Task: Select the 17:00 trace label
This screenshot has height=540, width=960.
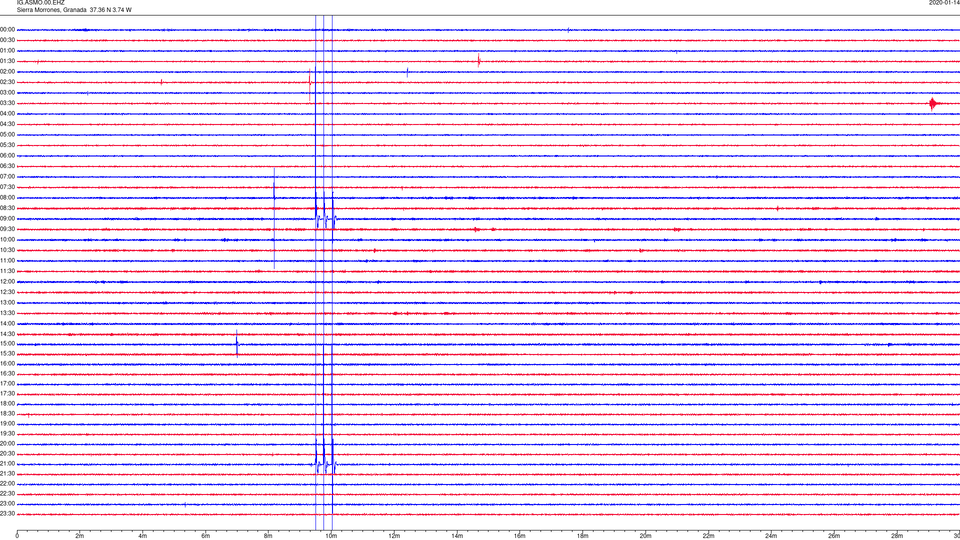Action: pos(8,384)
